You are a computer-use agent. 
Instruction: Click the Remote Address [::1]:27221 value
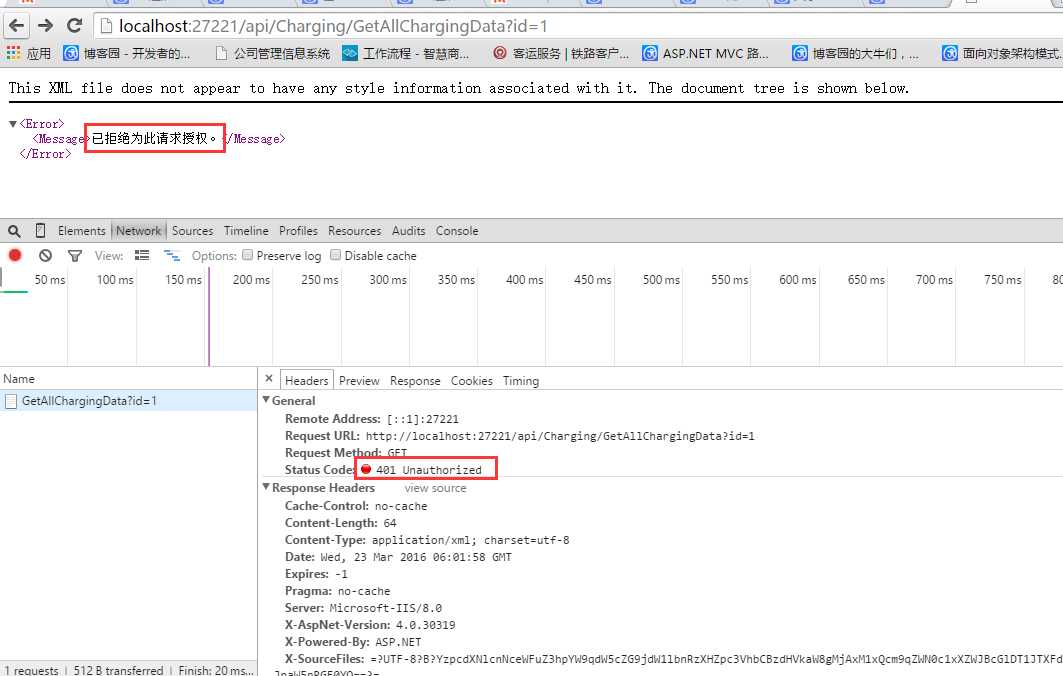(x=422, y=419)
